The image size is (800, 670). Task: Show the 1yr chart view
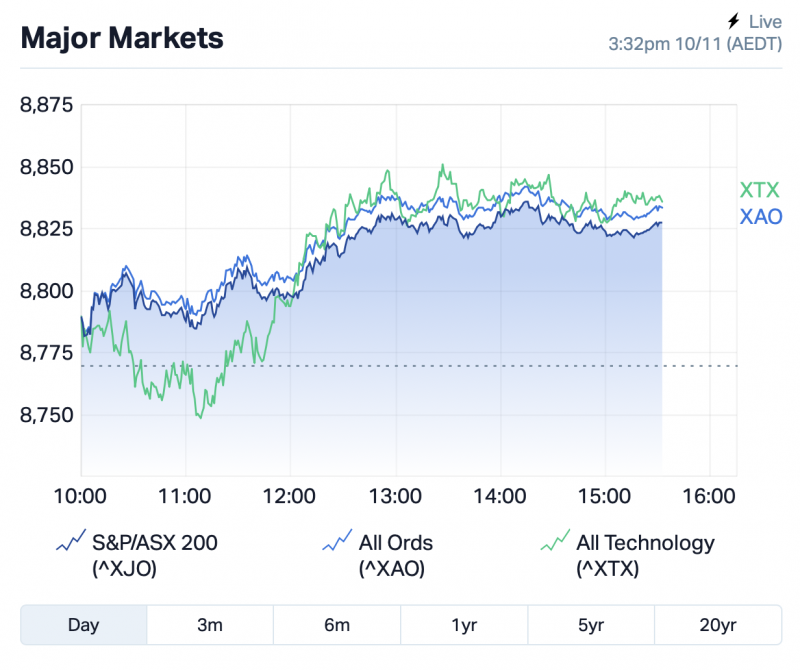(x=464, y=625)
